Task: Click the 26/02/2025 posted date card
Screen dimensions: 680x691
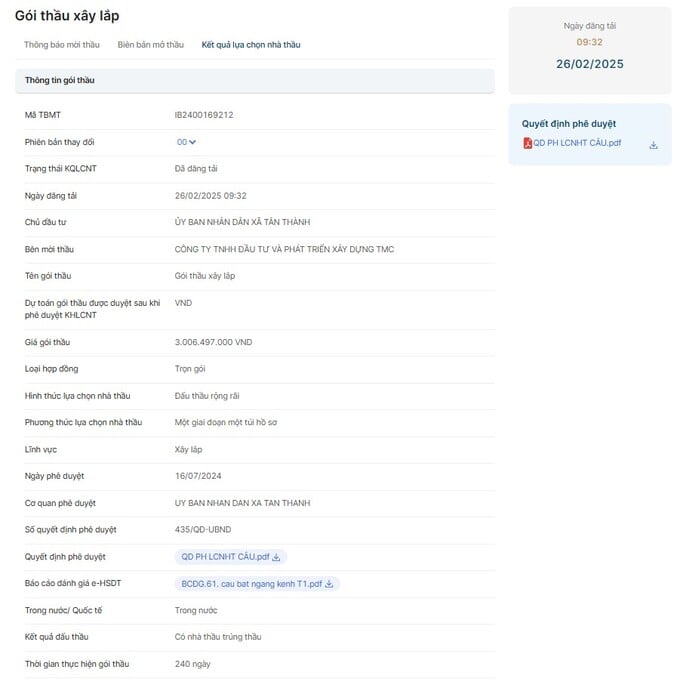Action: [x=590, y=50]
